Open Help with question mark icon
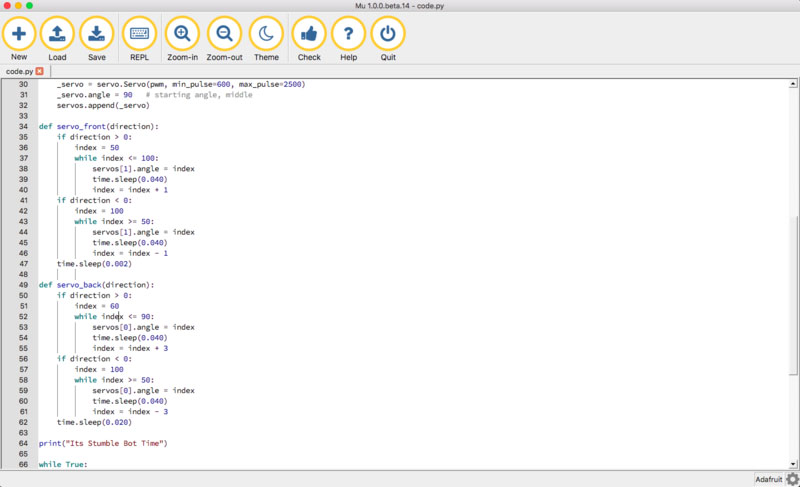This screenshot has height=487, width=800. pyautogui.click(x=348, y=34)
